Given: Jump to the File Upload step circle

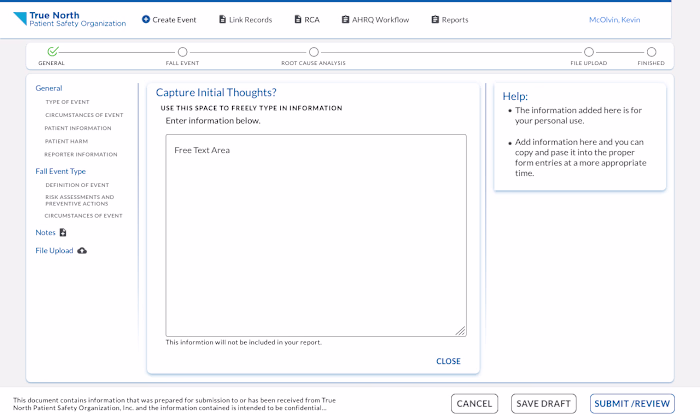Looking at the screenshot, I should [x=589, y=52].
